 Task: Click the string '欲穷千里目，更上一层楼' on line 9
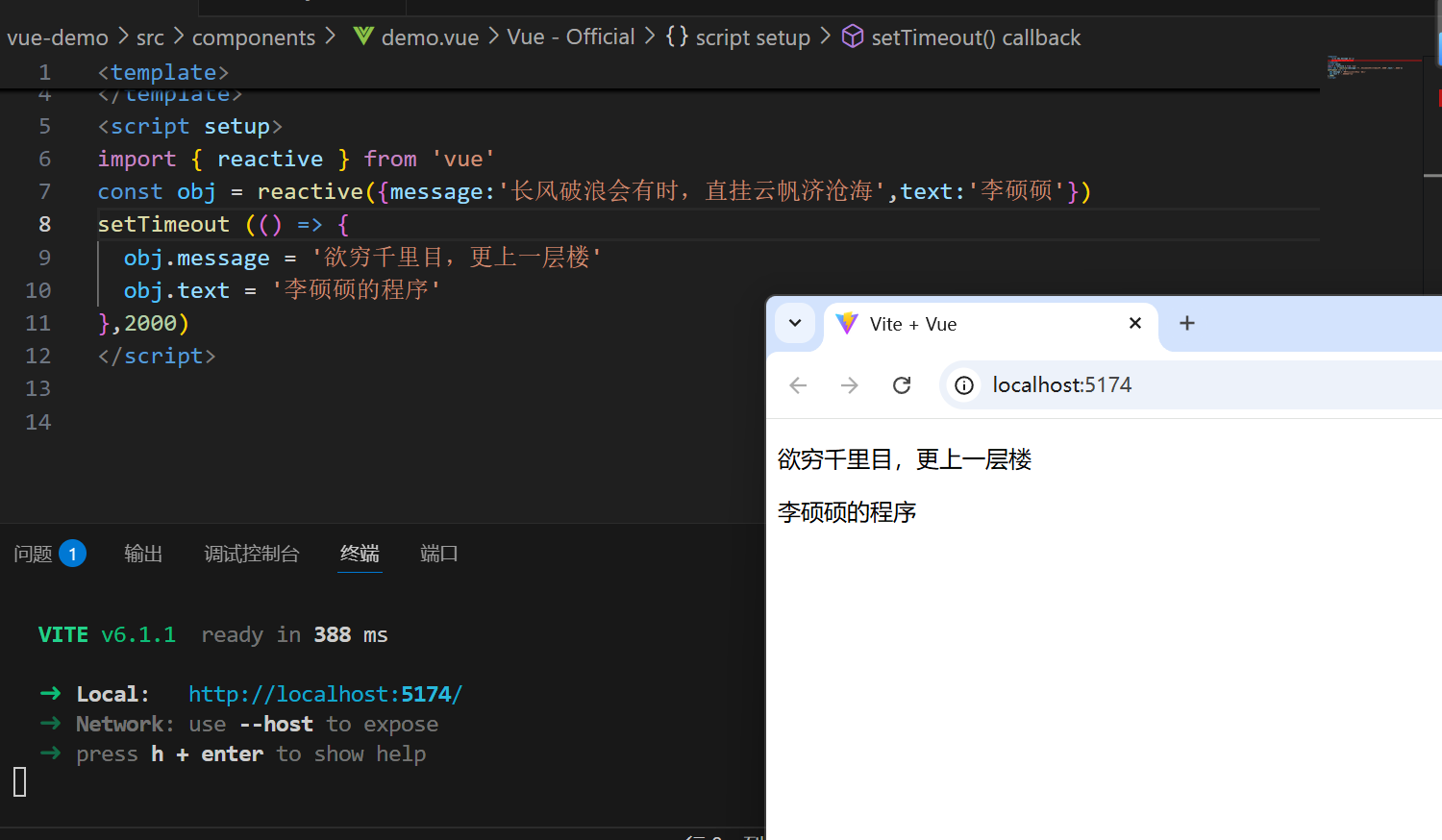(458, 257)
